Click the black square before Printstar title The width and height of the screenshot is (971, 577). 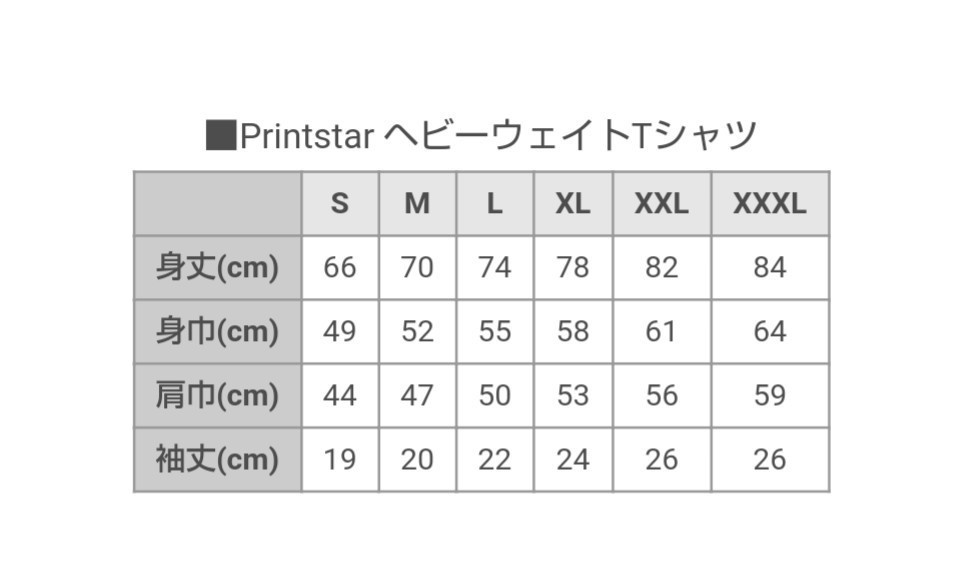(220, 135)
